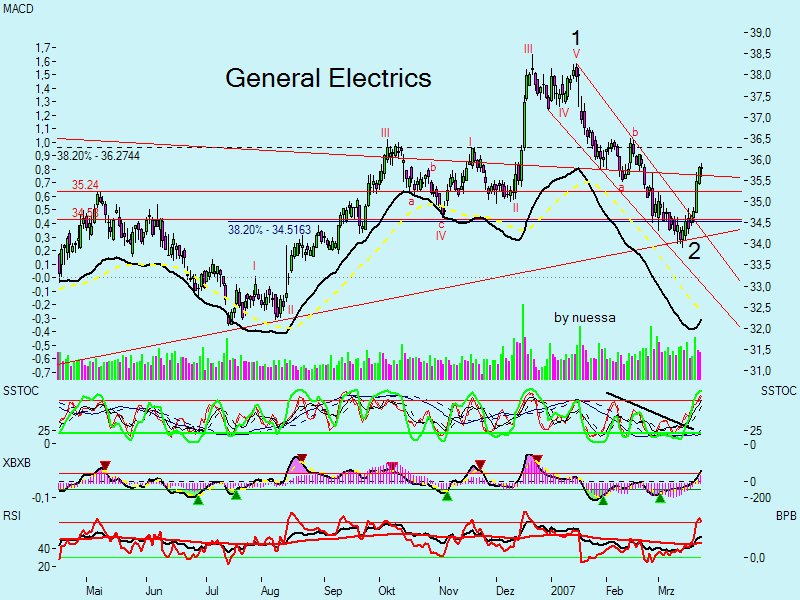The width and height of the screenshot is (800, 600).
Task: Click the 'Jun' month on time axis
Action: pyautogui.click(x=154, y=591)
